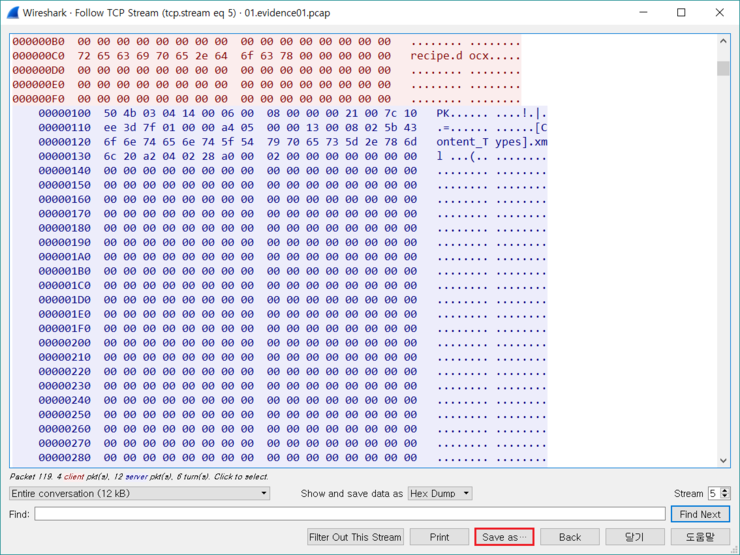
Task: Select the hex row at offset 000001B0
Action: click(x=293, y=271)
